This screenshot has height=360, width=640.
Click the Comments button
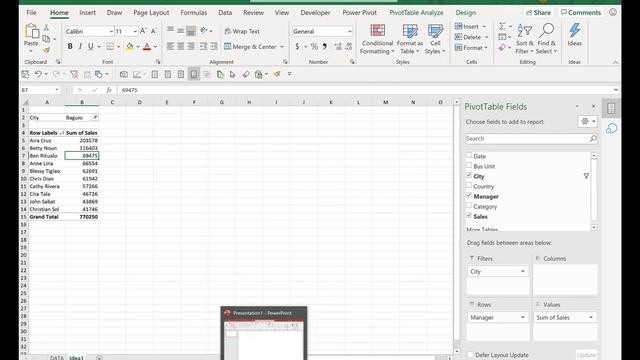coord(580,13)
